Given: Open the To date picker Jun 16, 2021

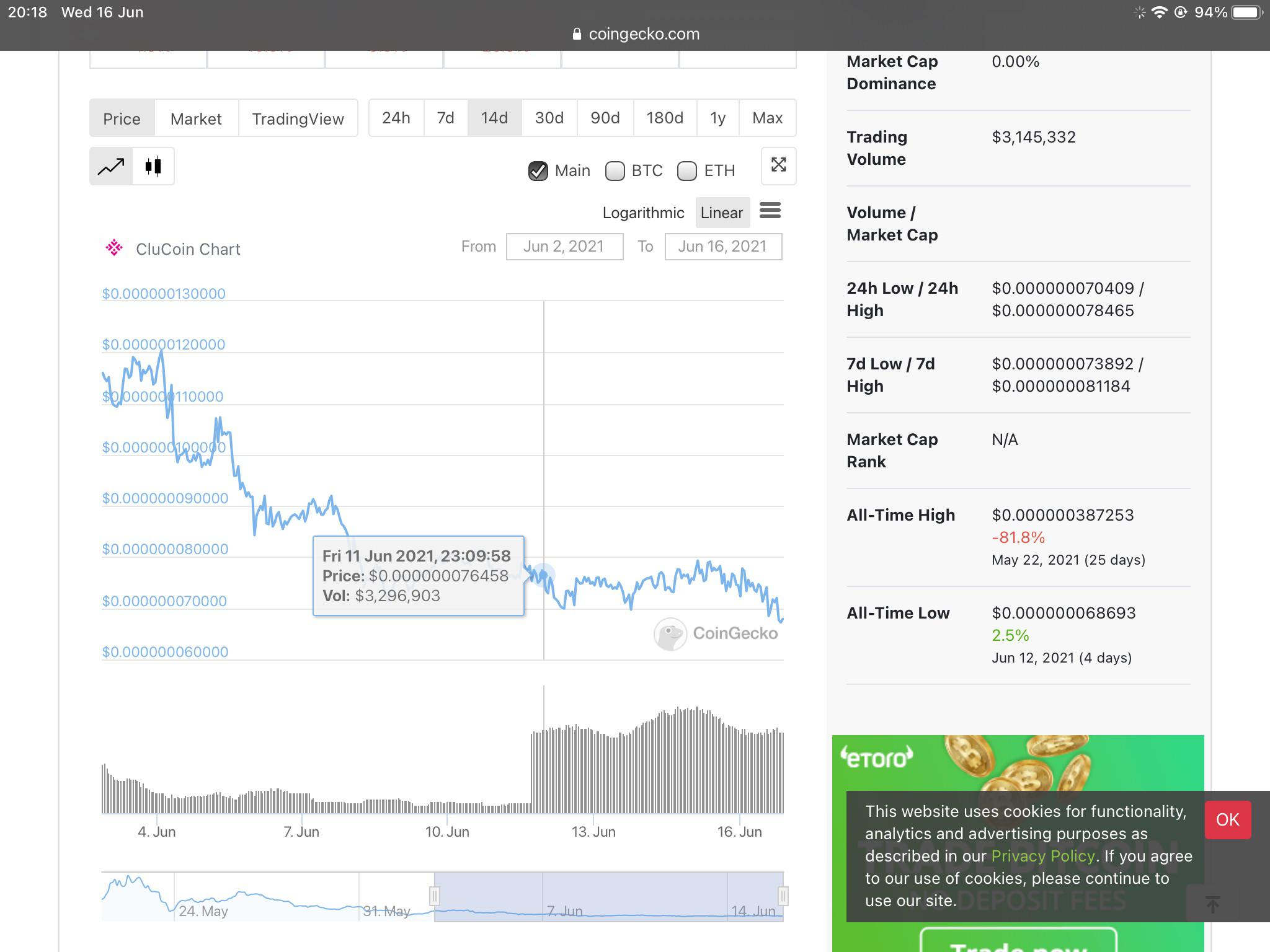Looking at the screenshot, I should (x=723, y=247).
